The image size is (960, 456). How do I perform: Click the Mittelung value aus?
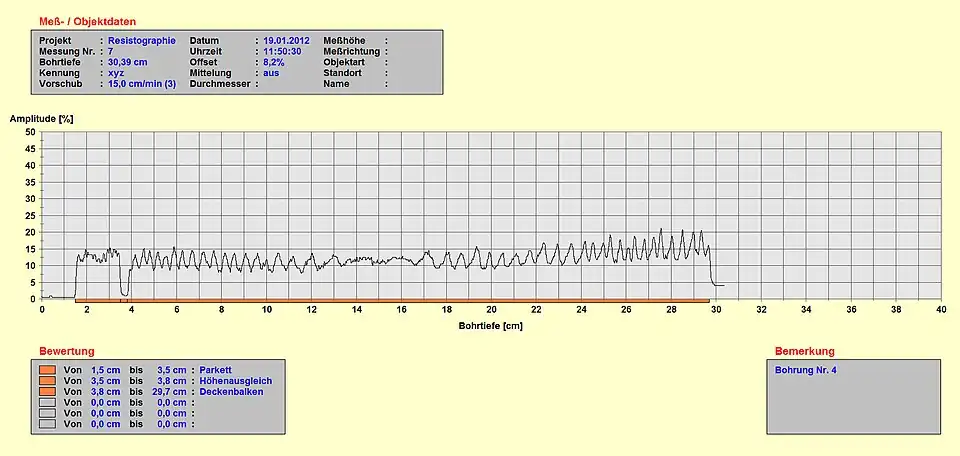pos(271,73)
